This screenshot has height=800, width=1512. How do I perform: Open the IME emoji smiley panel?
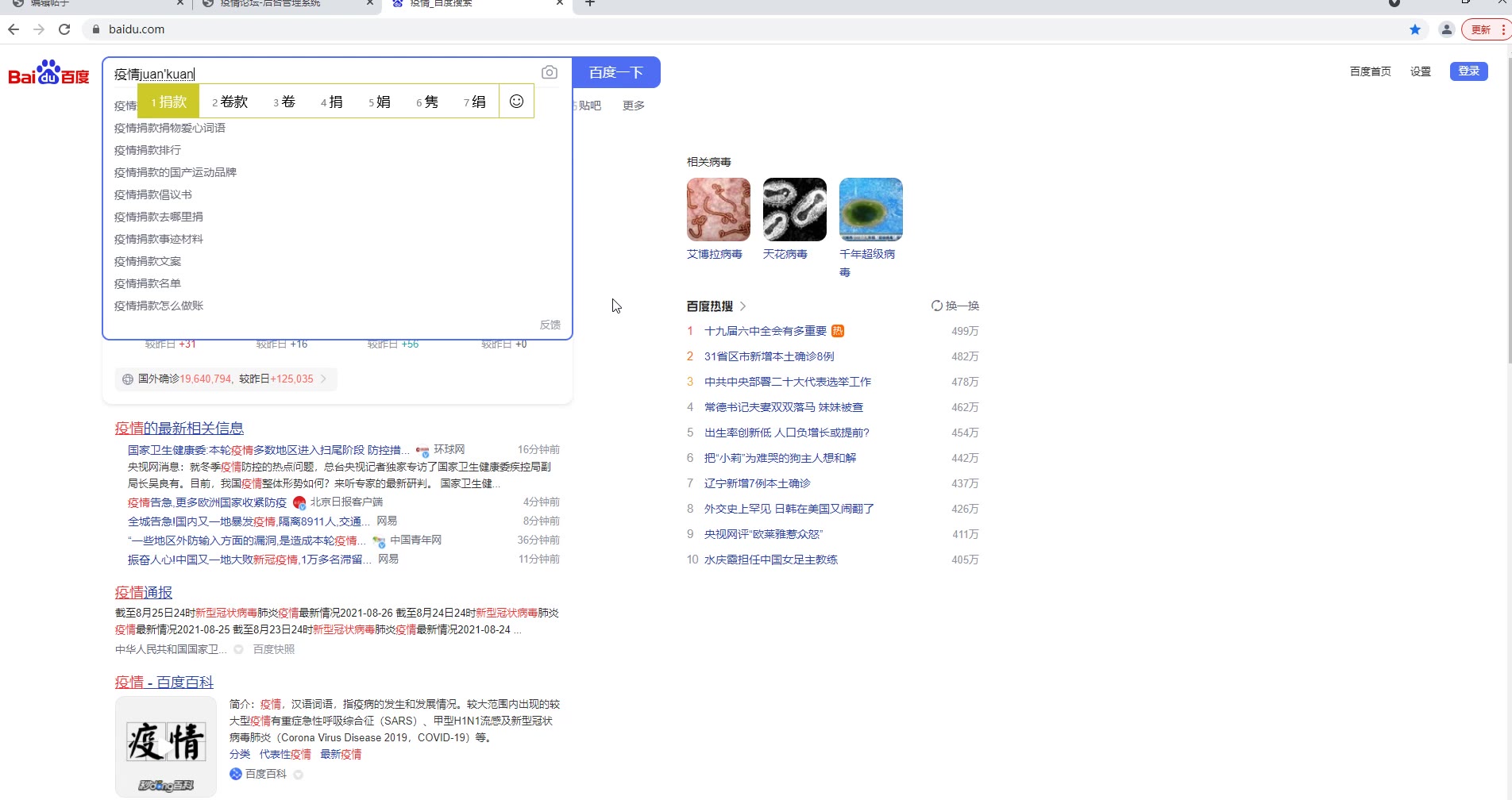click(x=517, y=102)
